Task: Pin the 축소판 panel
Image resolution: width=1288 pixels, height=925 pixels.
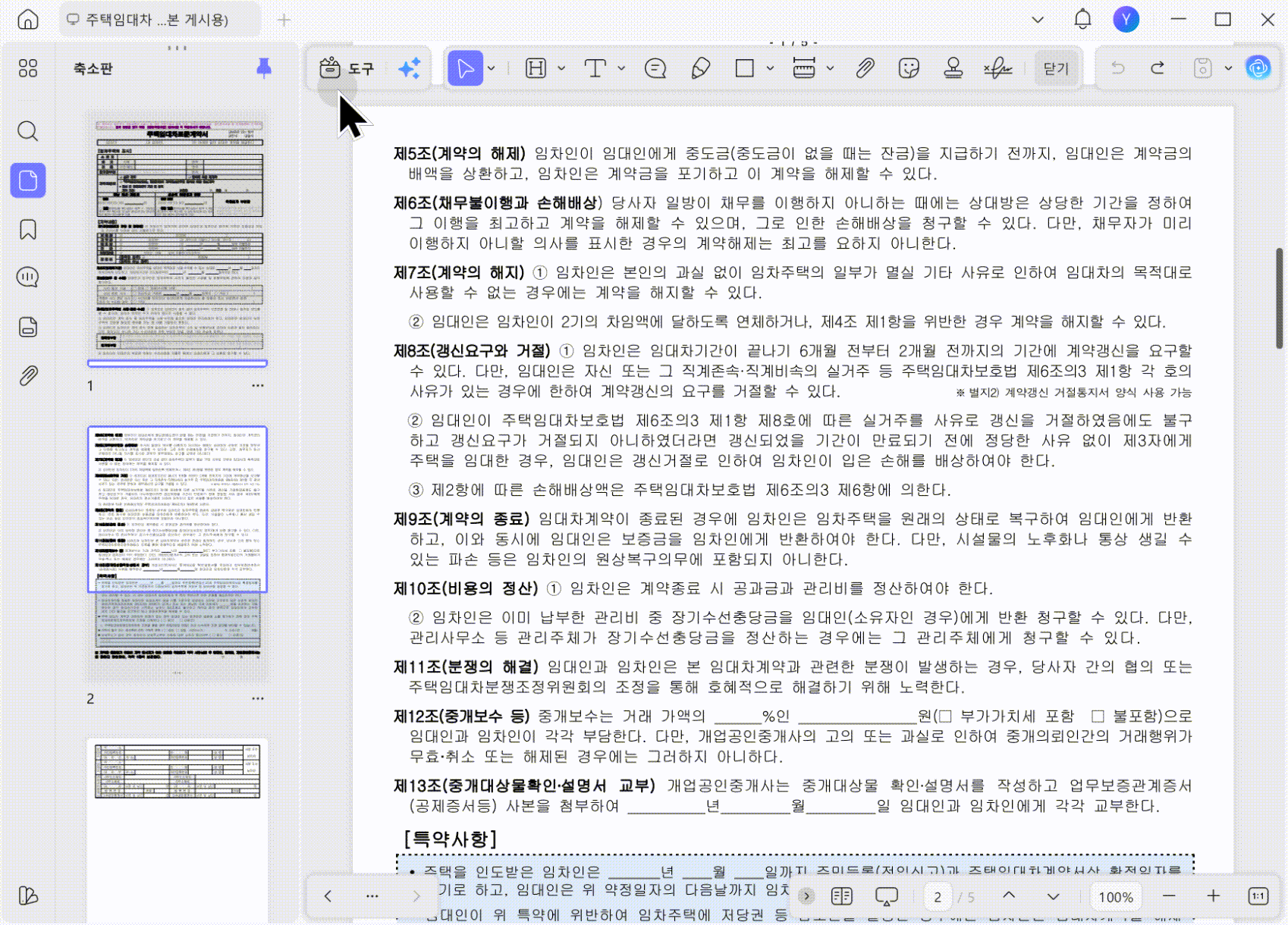Action: pyautogui.click(x=264, y=68)
